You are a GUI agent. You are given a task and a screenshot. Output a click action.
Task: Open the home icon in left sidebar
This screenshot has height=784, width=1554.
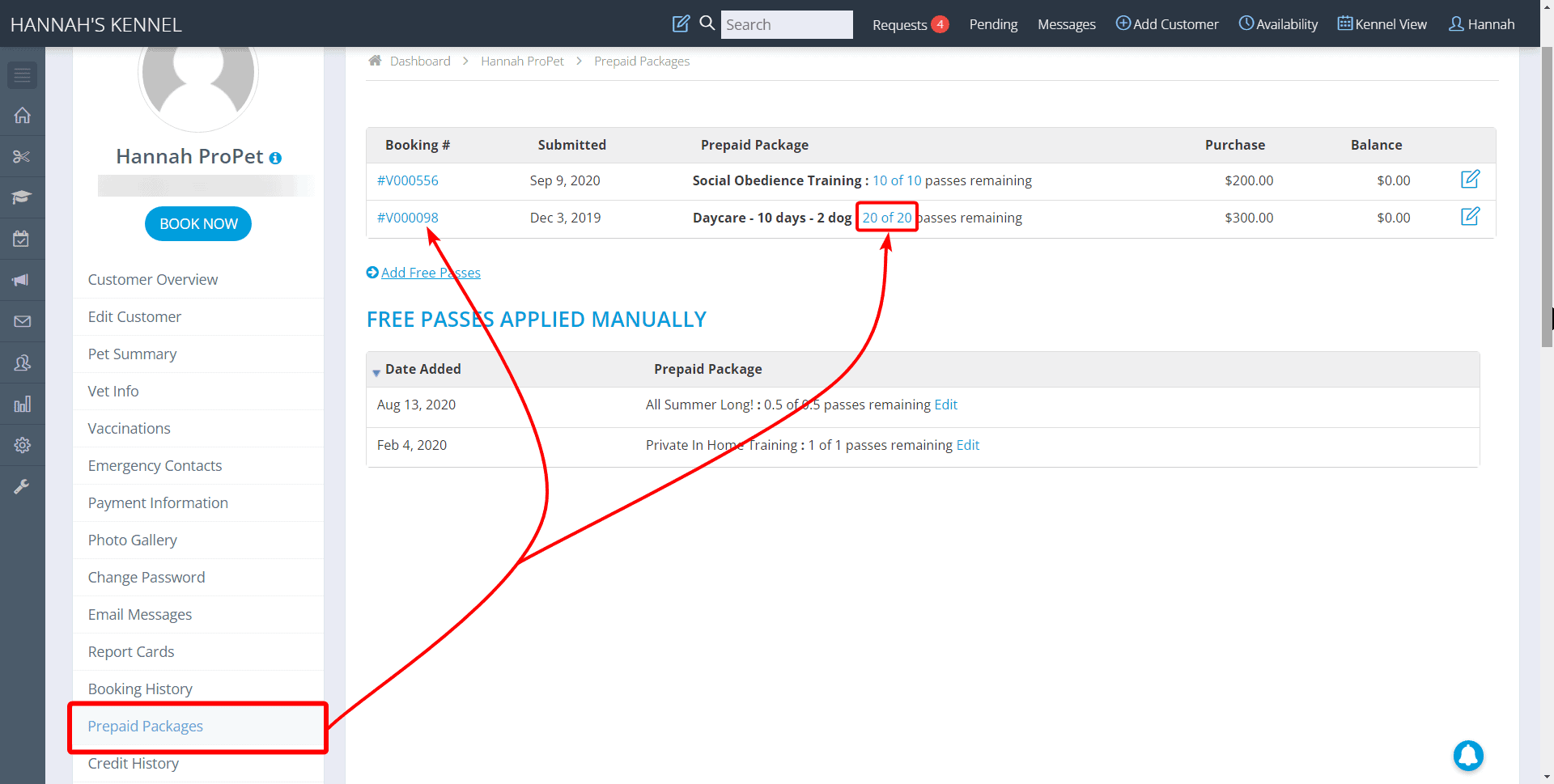click(22, 116)
